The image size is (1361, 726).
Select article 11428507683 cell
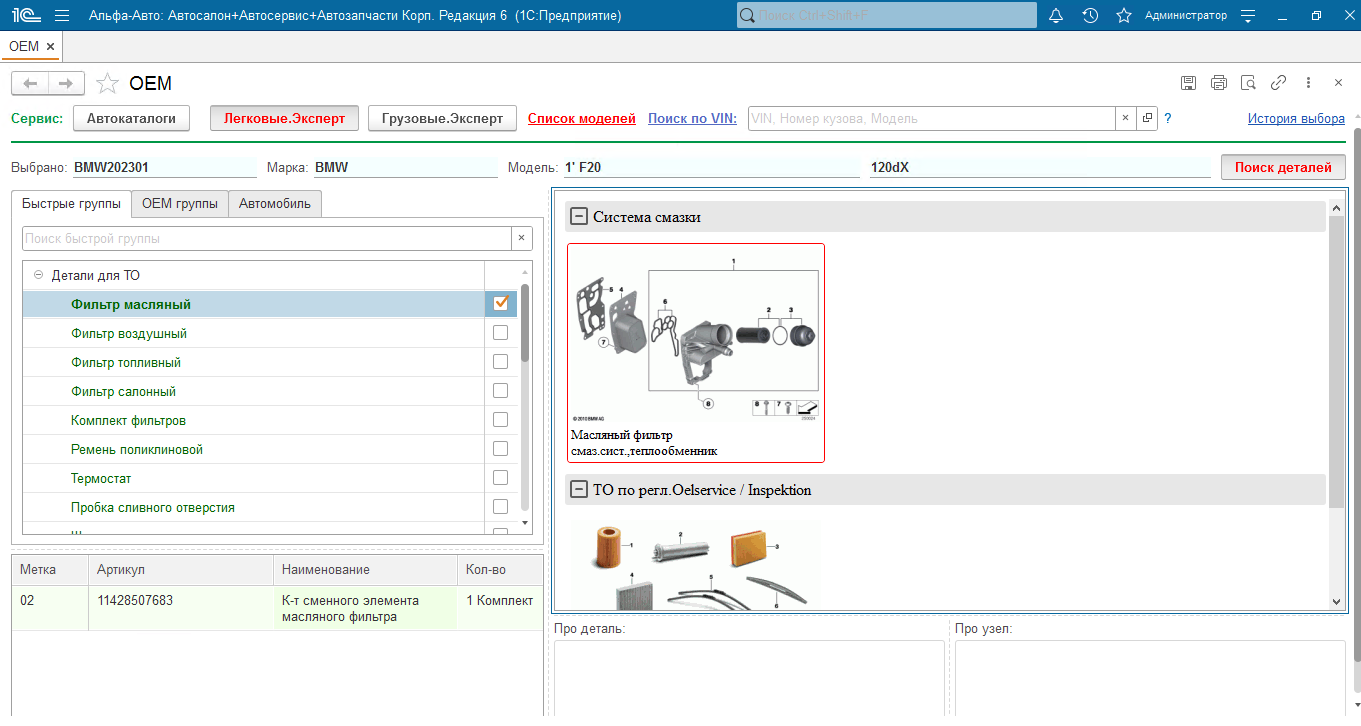coord(180,608)
